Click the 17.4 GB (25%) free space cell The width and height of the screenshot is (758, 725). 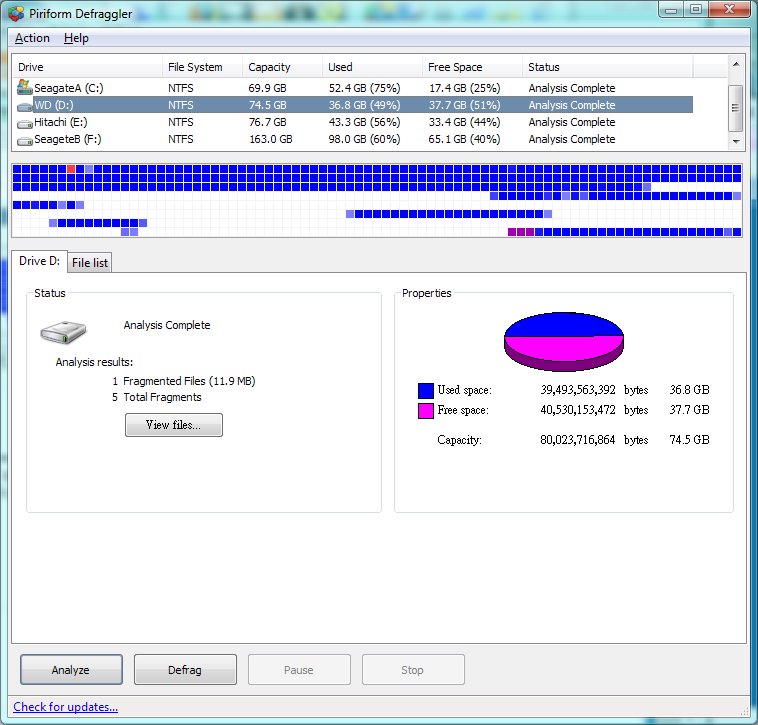point(465,88)
